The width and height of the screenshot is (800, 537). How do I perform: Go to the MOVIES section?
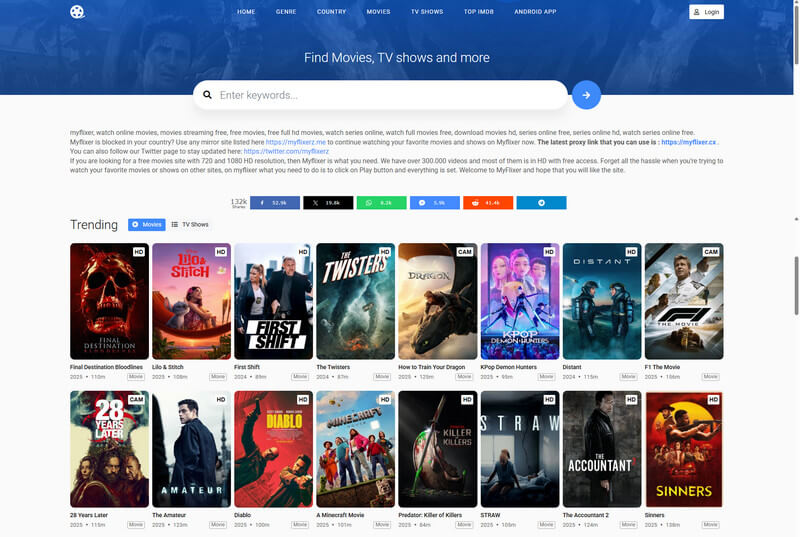click(378, 12)
